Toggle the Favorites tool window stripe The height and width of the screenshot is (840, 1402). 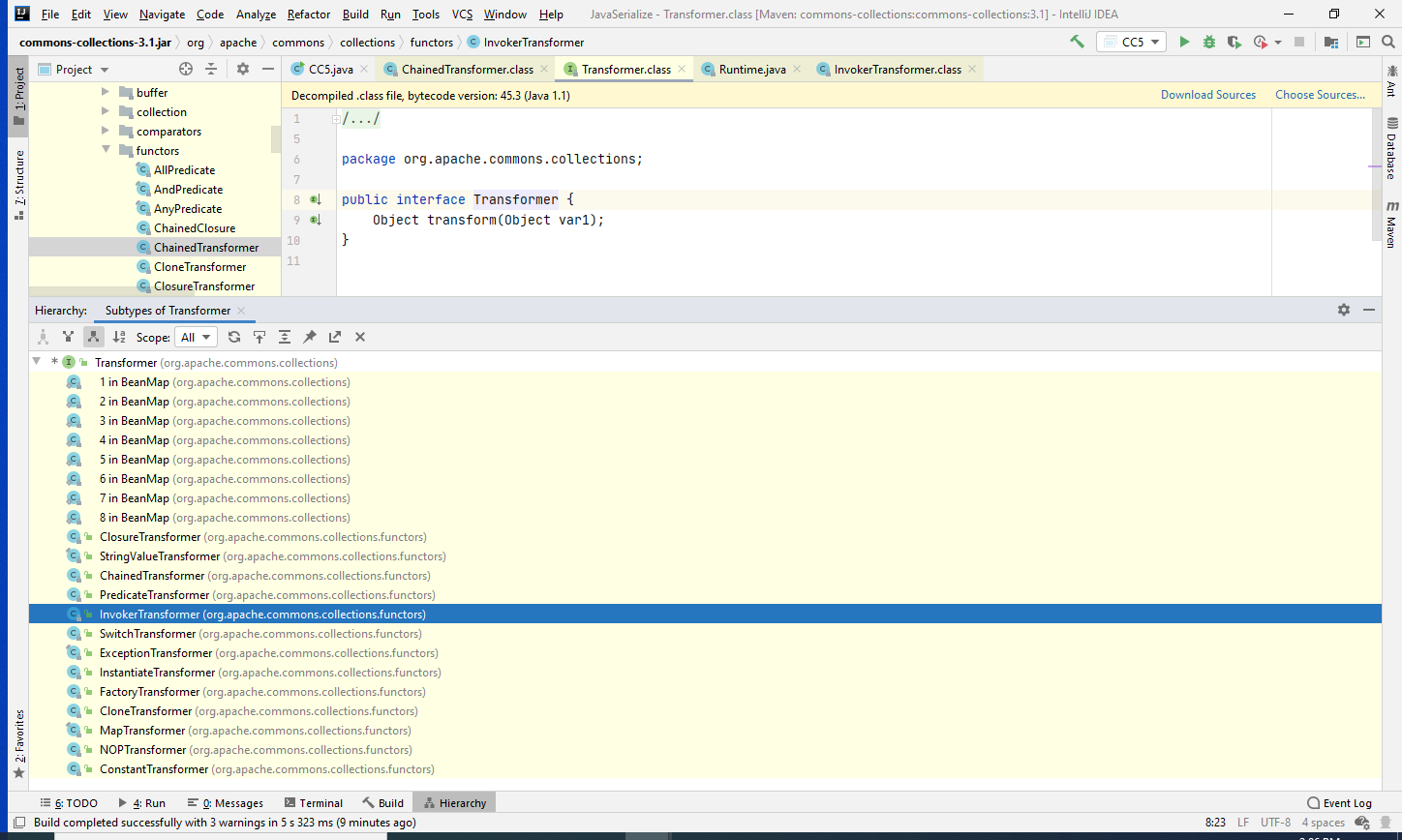click(x=18, y=745)
